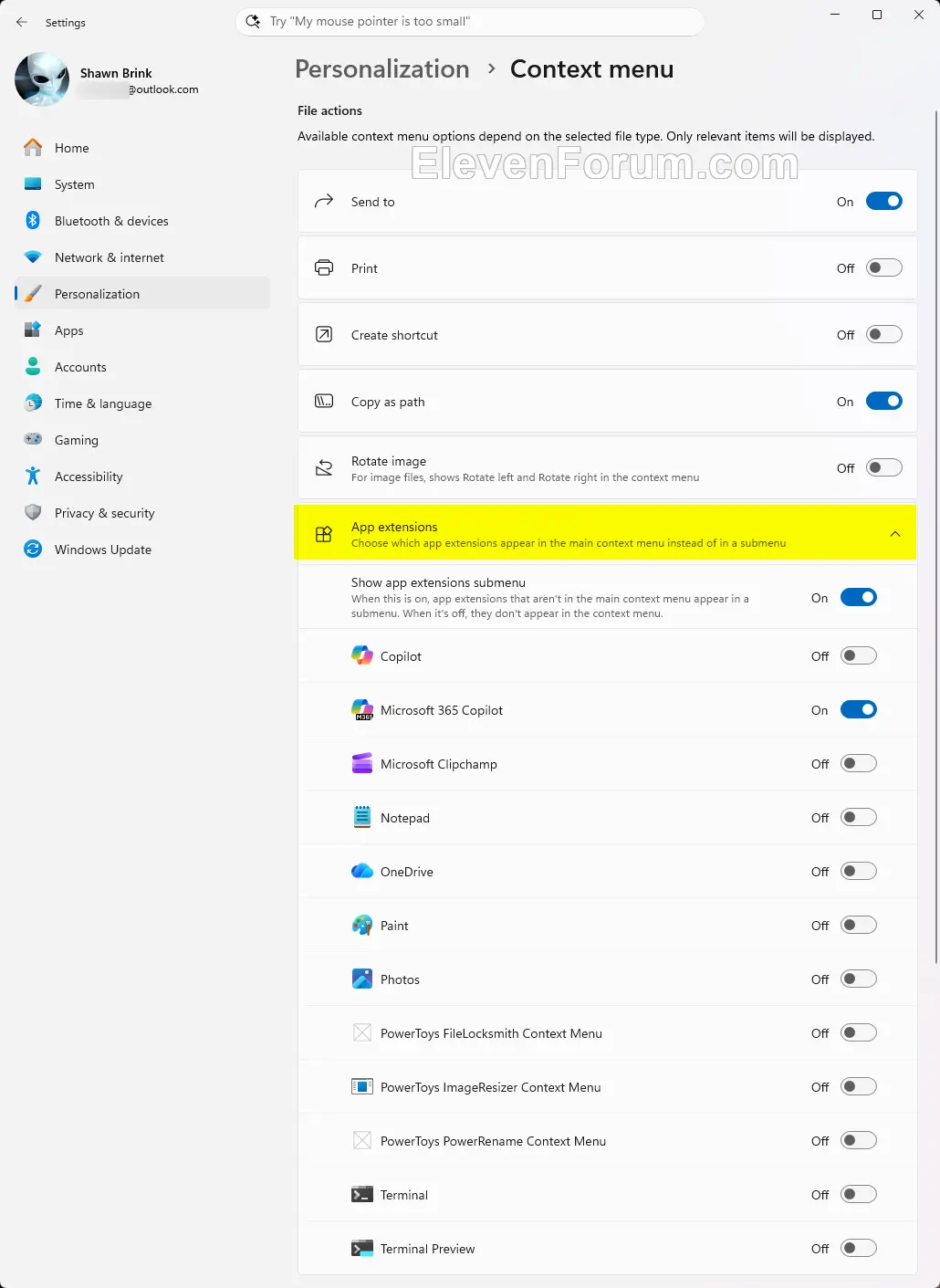The image size is (940, 1288).
Task: Click the Create shortcut icon
Action: (324, 334)
